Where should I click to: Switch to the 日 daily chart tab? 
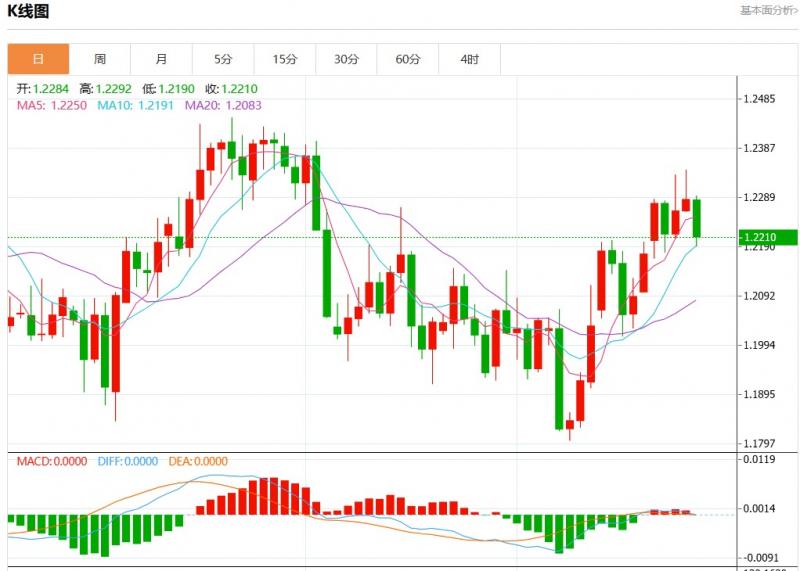pyautogui.click(x=39, y=59)
